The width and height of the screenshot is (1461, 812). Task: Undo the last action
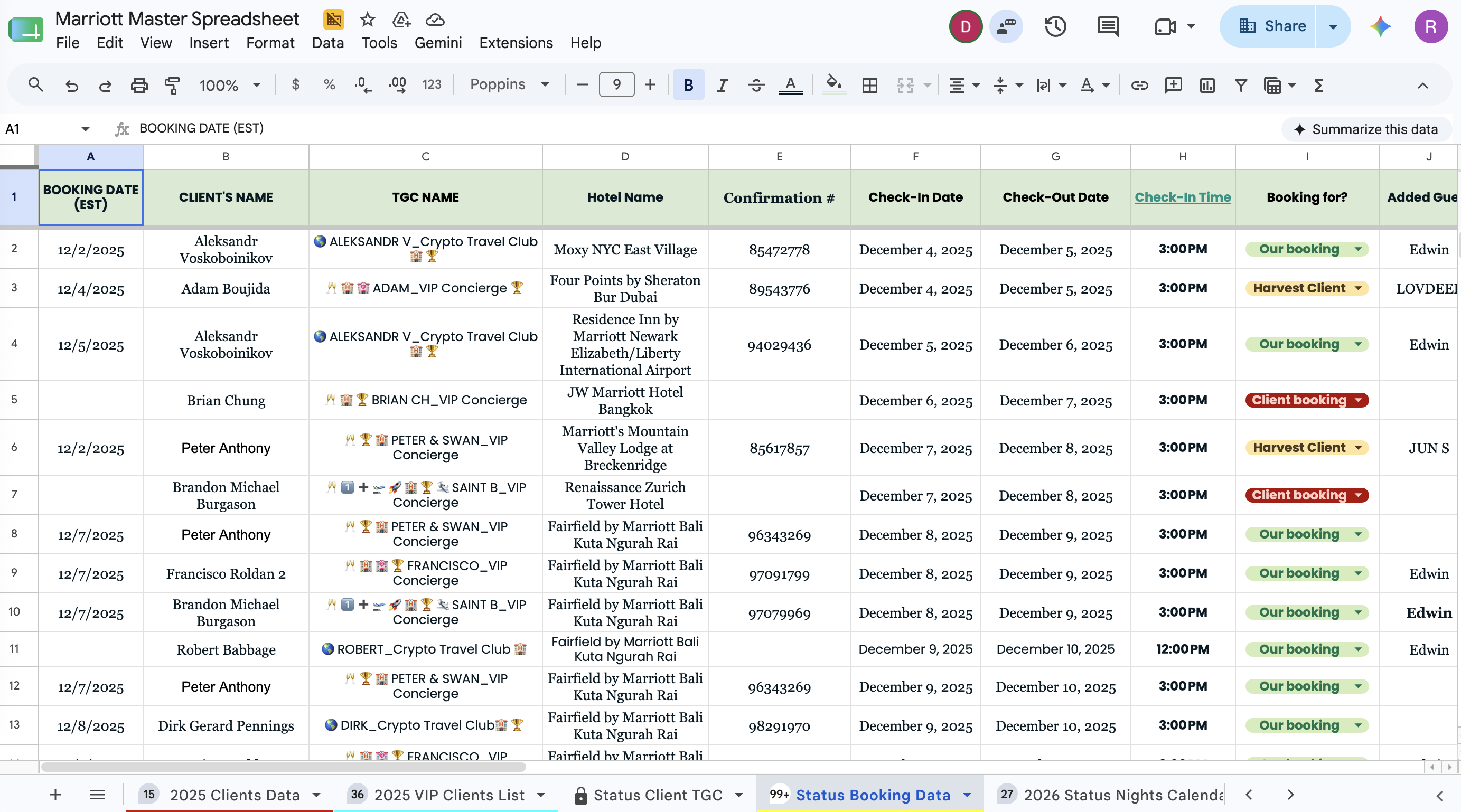[71, 85]
